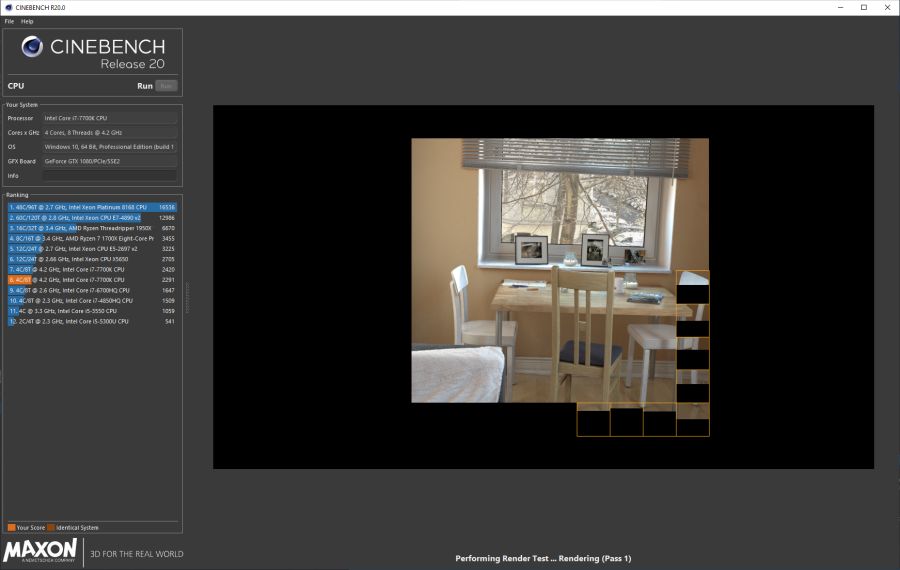The height and width of the screenshot is (570, 900).
Task: Select ranking row Intel Core i5-5300U CPU
Action: coord(92,321)
